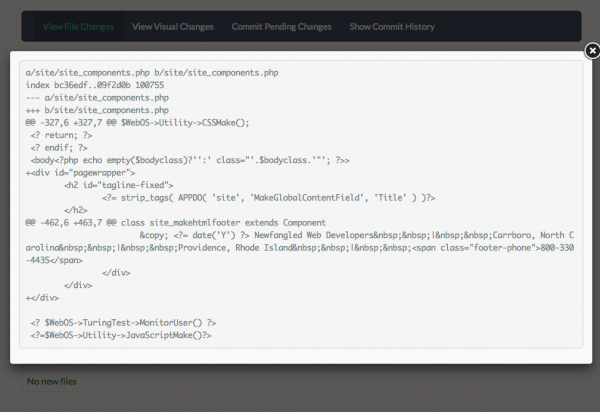Select Show Commit History
The height and width of the screenshot is (412, 600).
point(392,26)
